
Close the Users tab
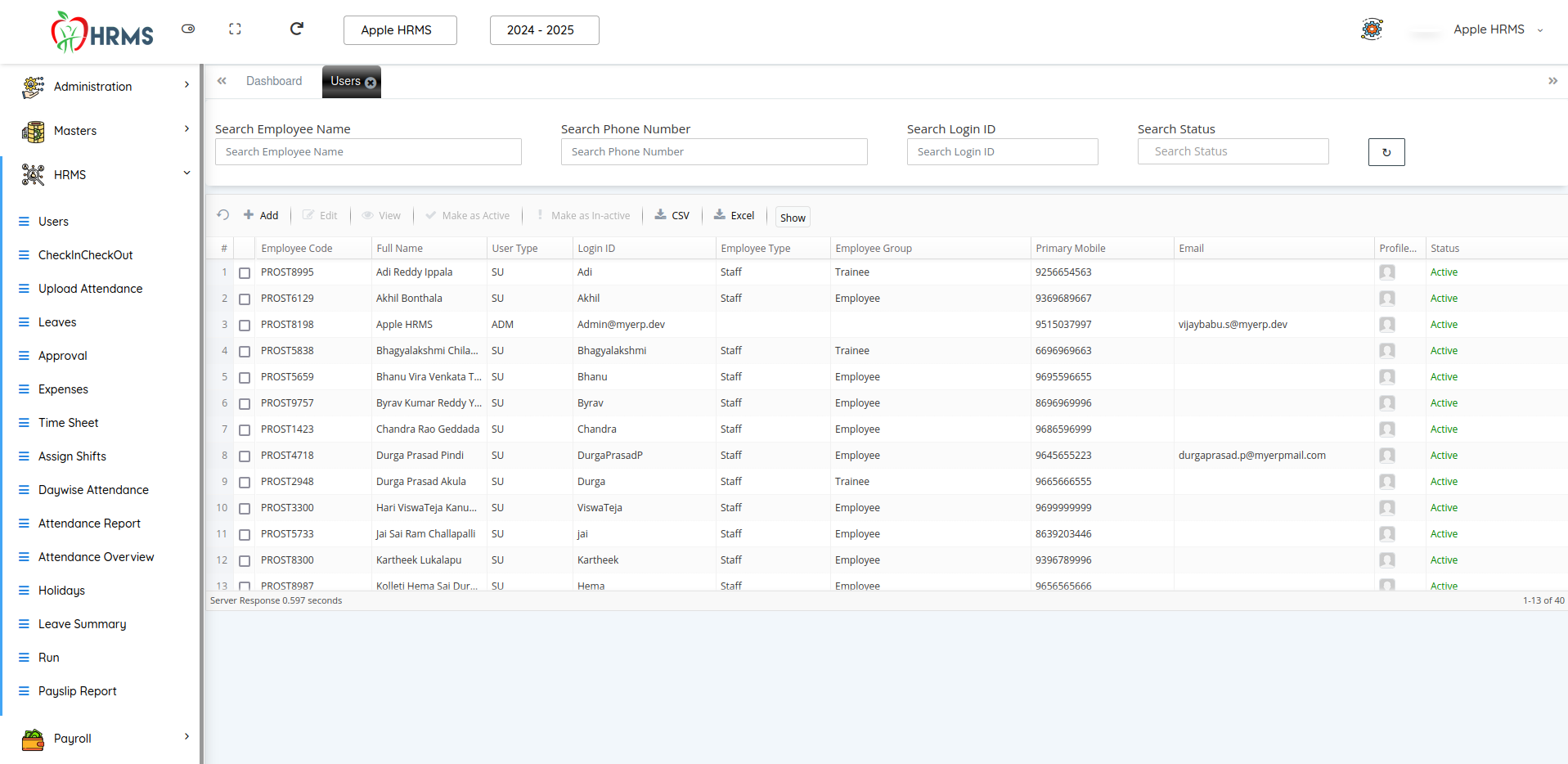371,83
